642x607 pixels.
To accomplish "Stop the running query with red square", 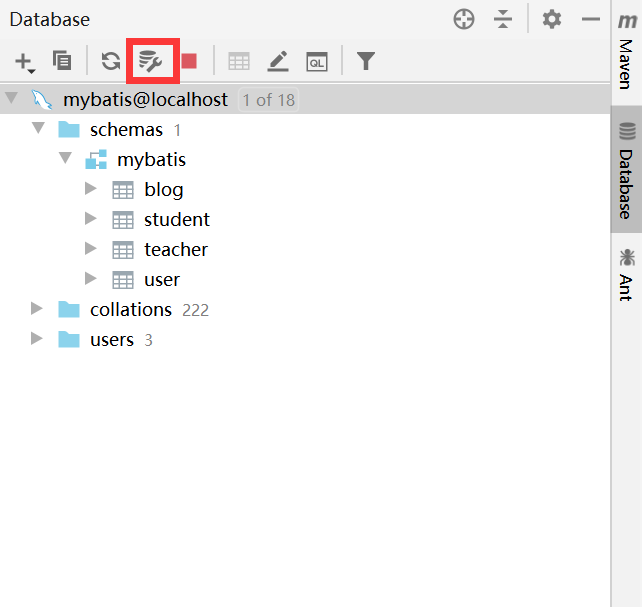I will 189,61.
